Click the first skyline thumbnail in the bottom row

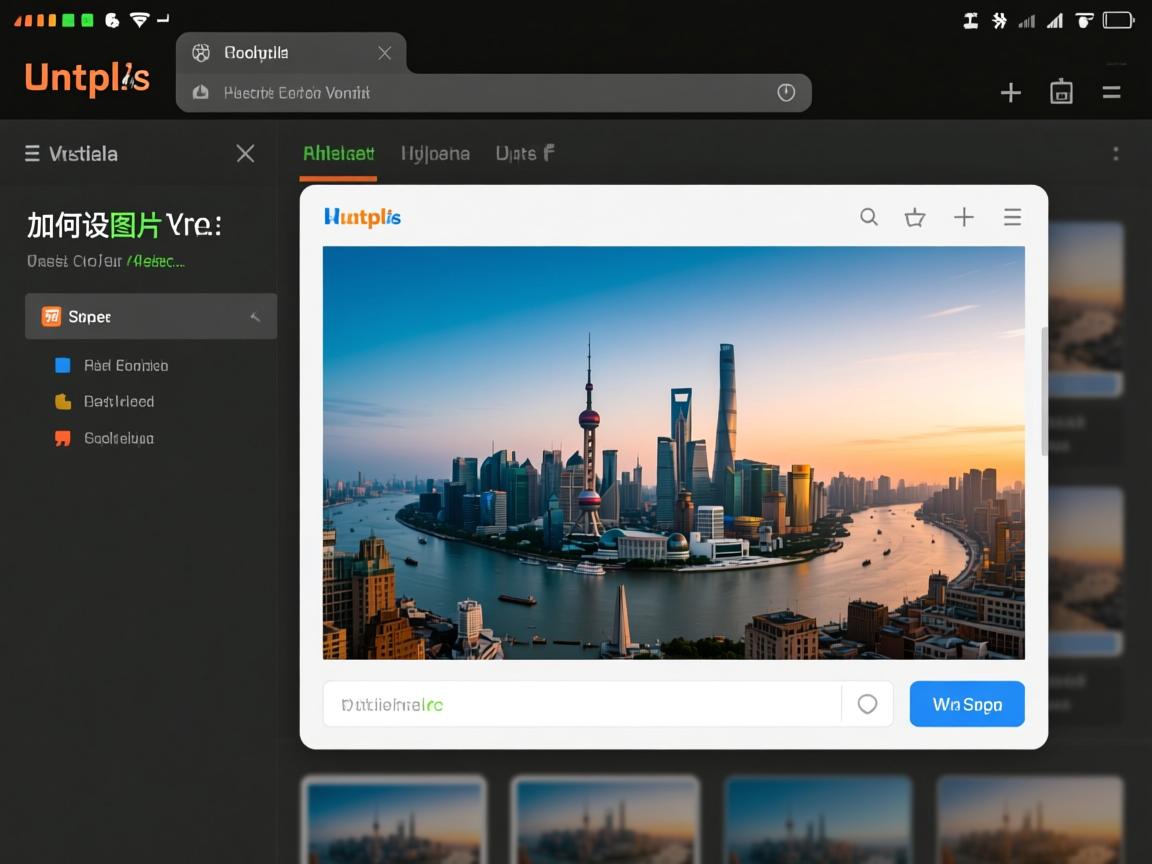(394, 820)
